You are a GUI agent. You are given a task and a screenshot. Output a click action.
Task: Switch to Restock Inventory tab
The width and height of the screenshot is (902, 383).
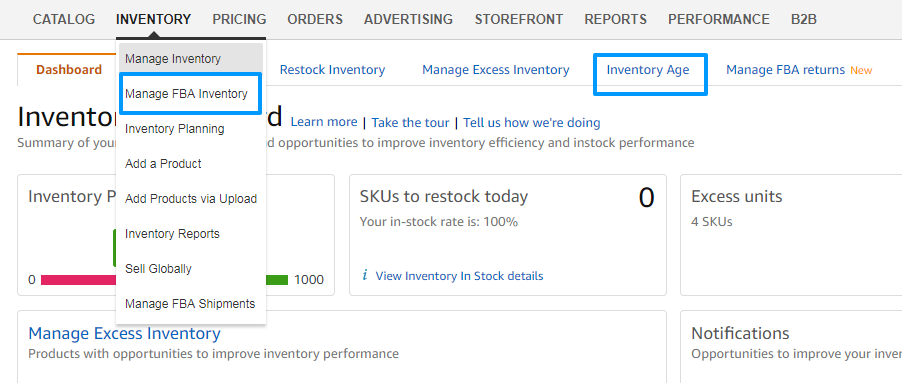pyautogui.click(x=332, y=70)
